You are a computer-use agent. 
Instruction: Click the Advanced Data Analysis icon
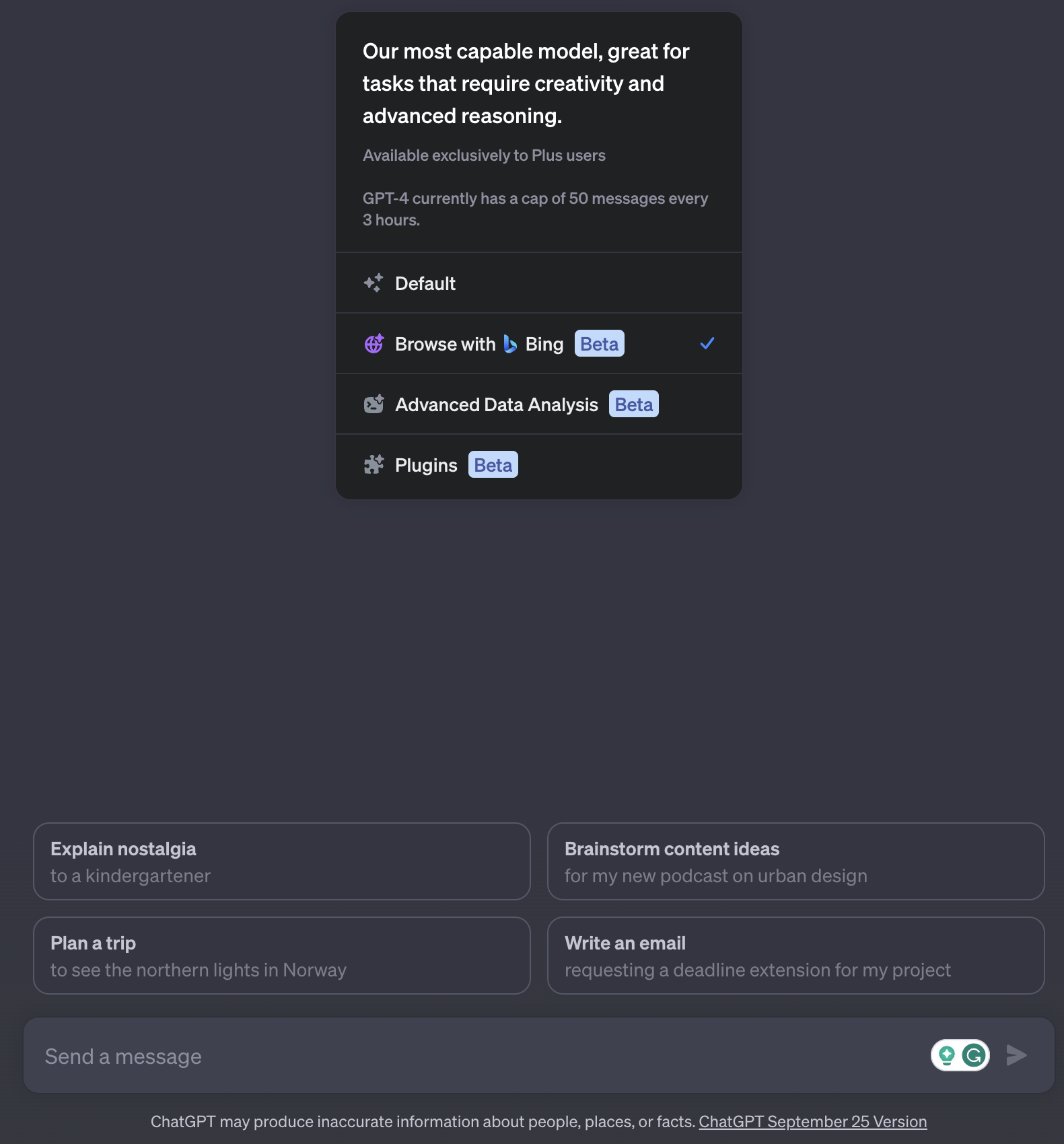(374, 404)
